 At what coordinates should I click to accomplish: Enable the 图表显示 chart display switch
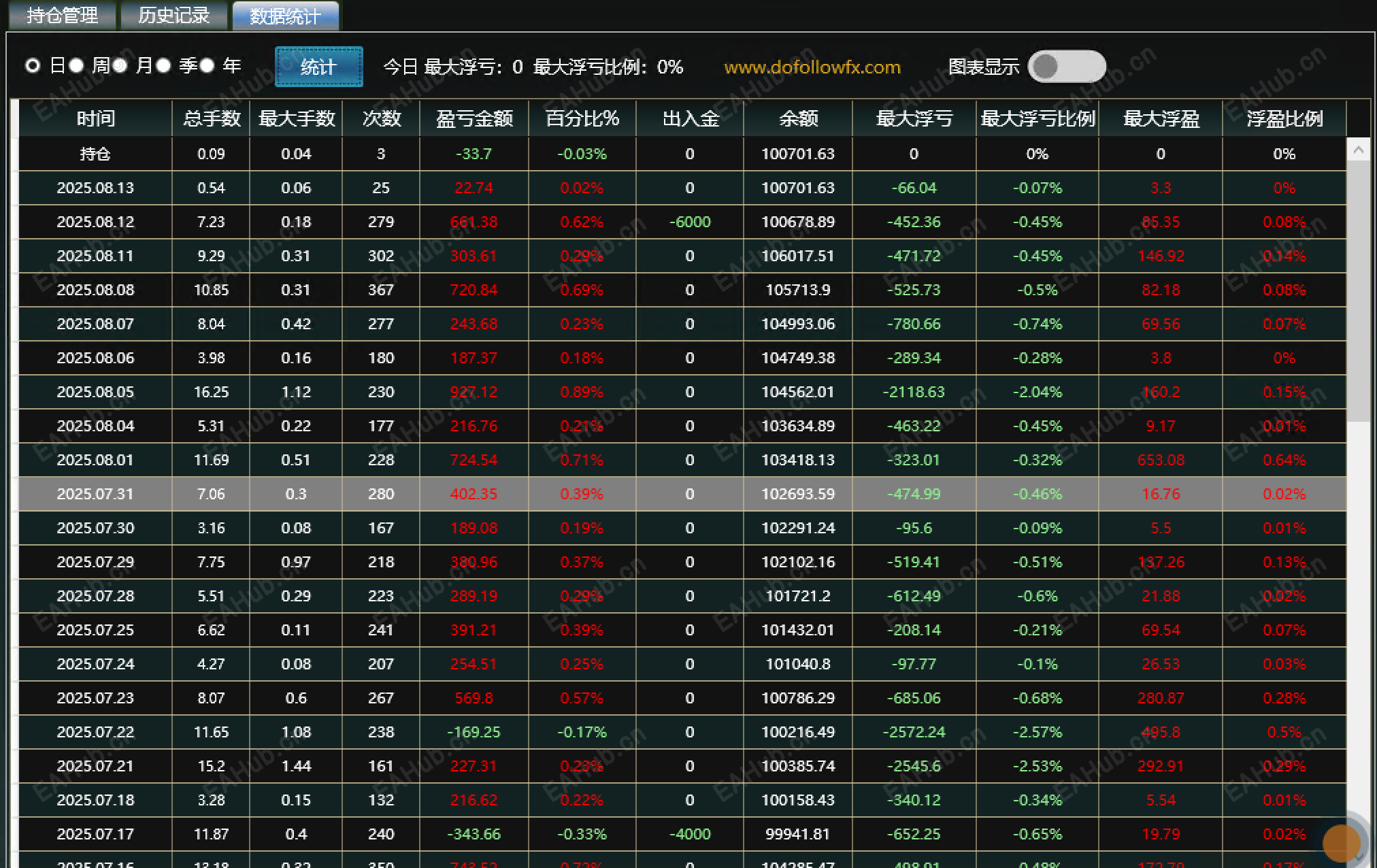1066,67
